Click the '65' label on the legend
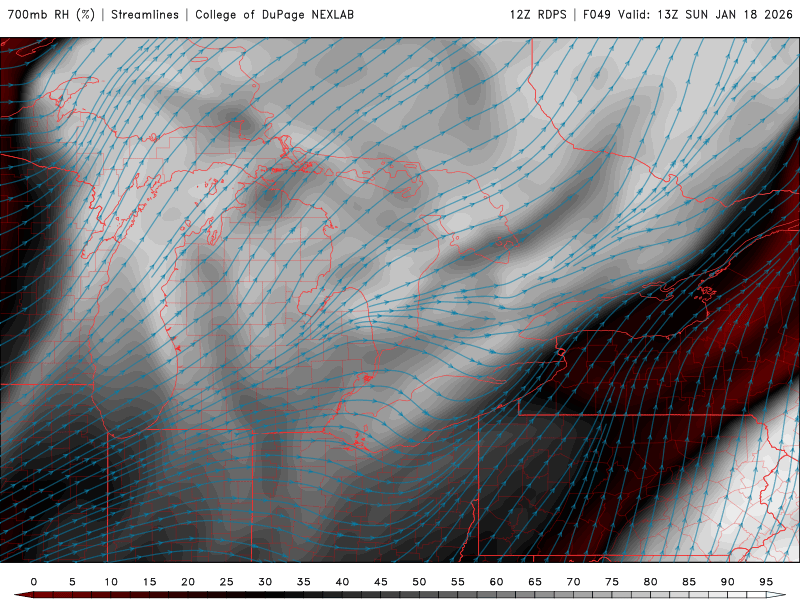The image size is (800, 600). click(535, 582)
